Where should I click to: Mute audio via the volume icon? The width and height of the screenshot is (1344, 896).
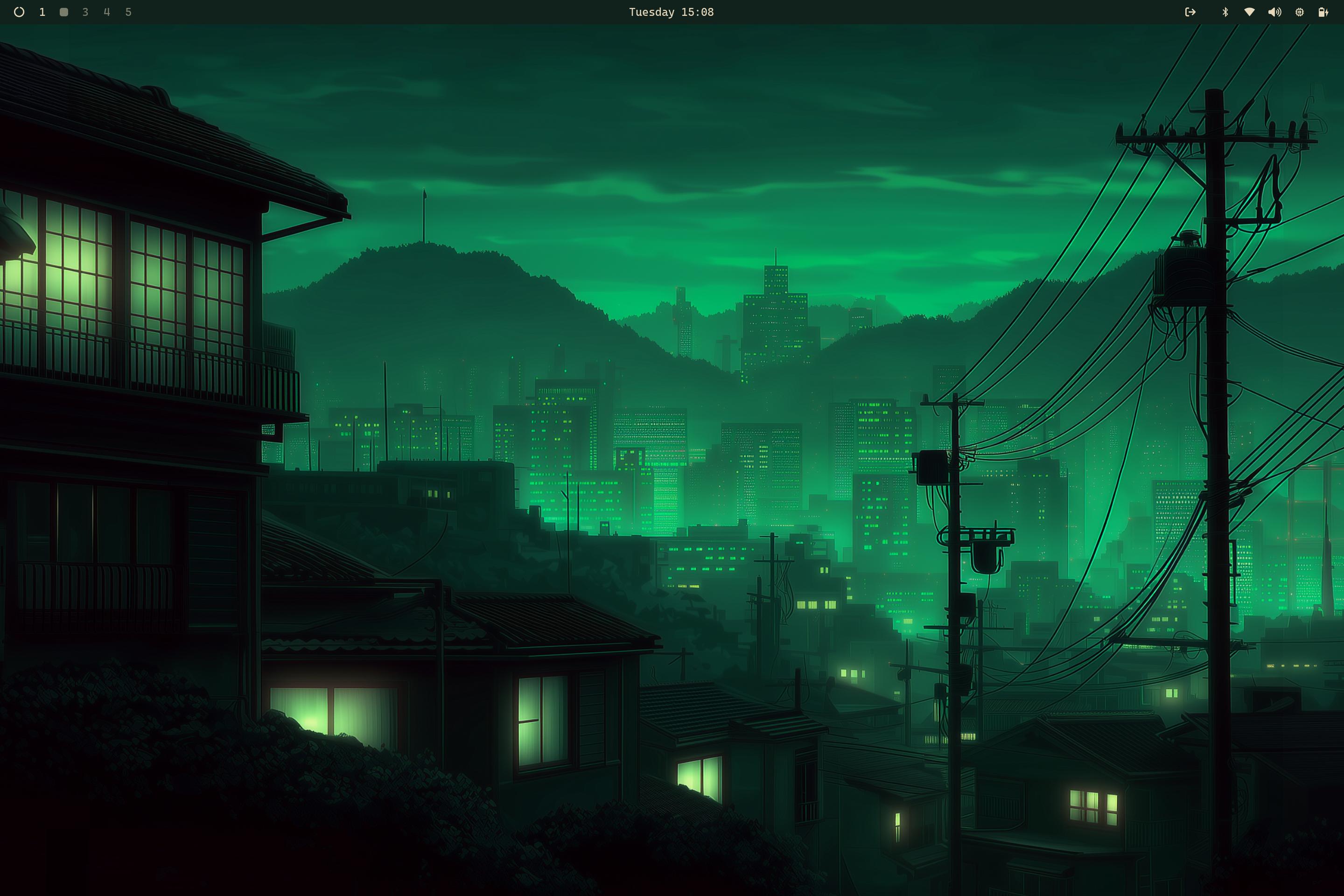point(1274,12)
